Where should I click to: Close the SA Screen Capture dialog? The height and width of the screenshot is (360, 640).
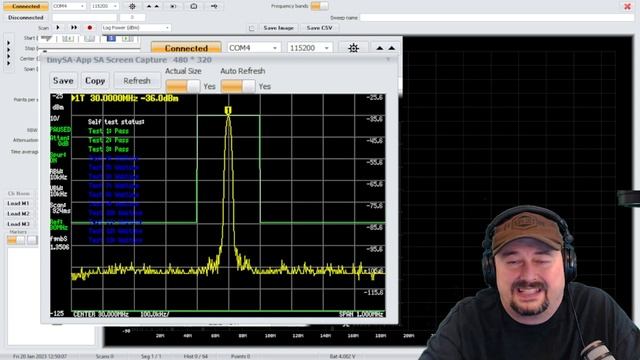[x=388, y=60]
